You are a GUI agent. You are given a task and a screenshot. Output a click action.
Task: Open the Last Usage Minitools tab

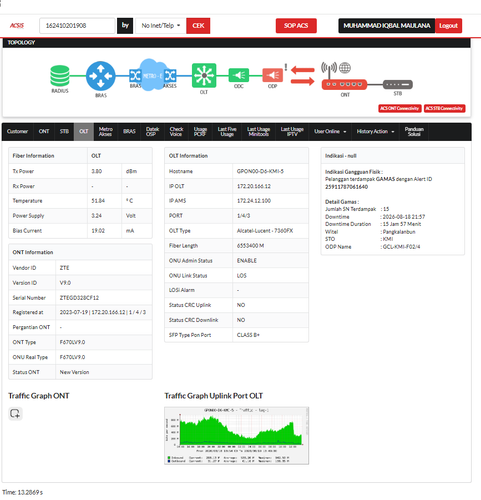(x=258, y=132)
